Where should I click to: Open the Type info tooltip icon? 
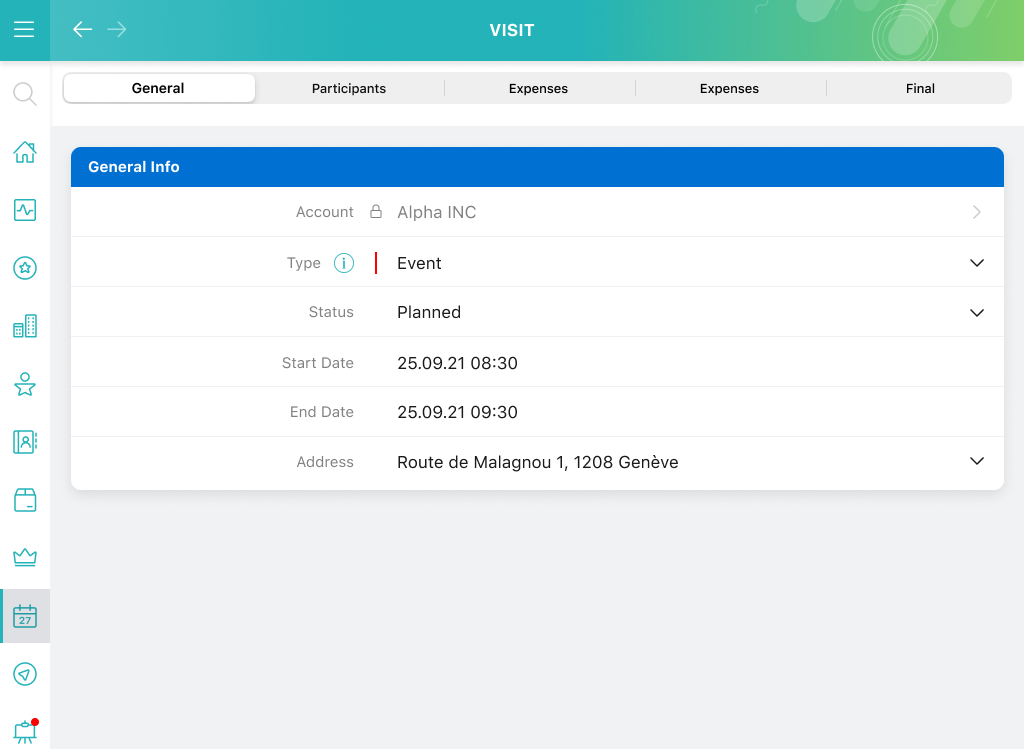(x=344, y=262)
